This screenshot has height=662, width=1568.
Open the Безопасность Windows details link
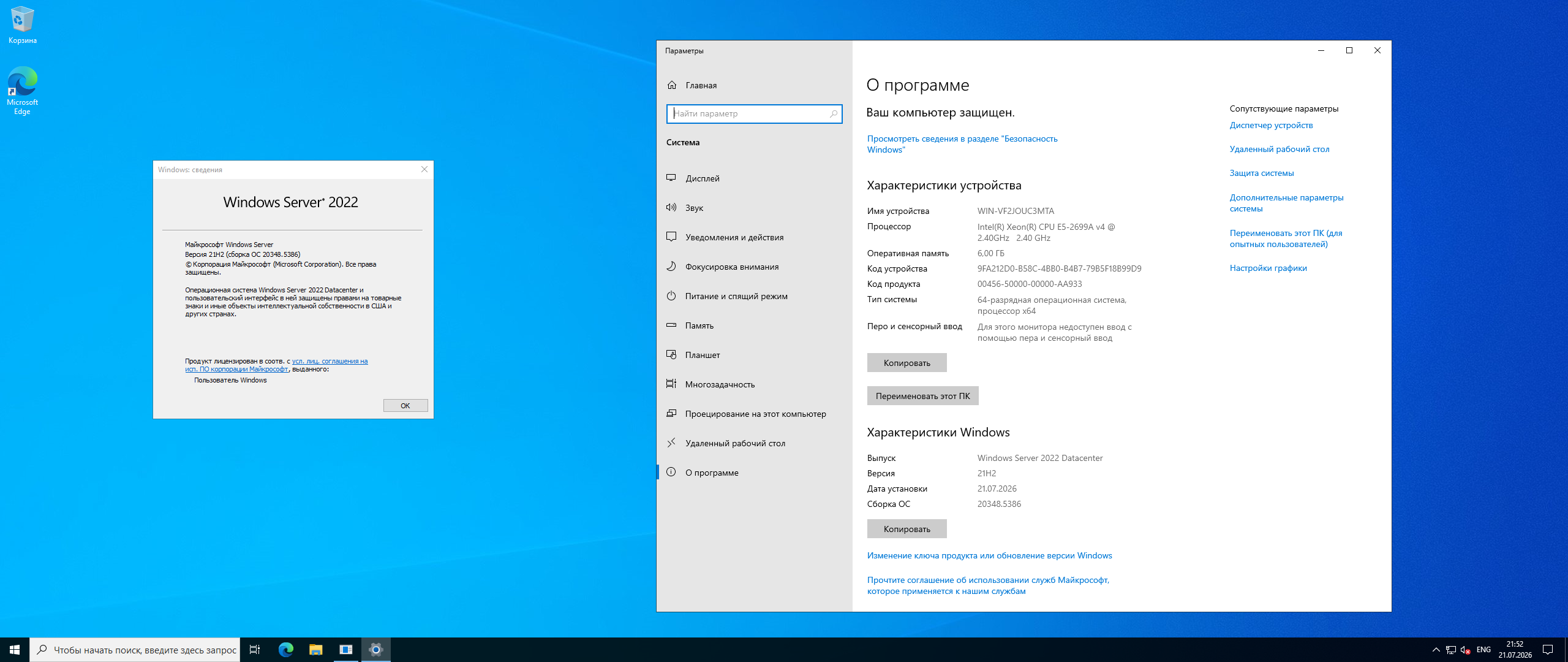[962, 144]
